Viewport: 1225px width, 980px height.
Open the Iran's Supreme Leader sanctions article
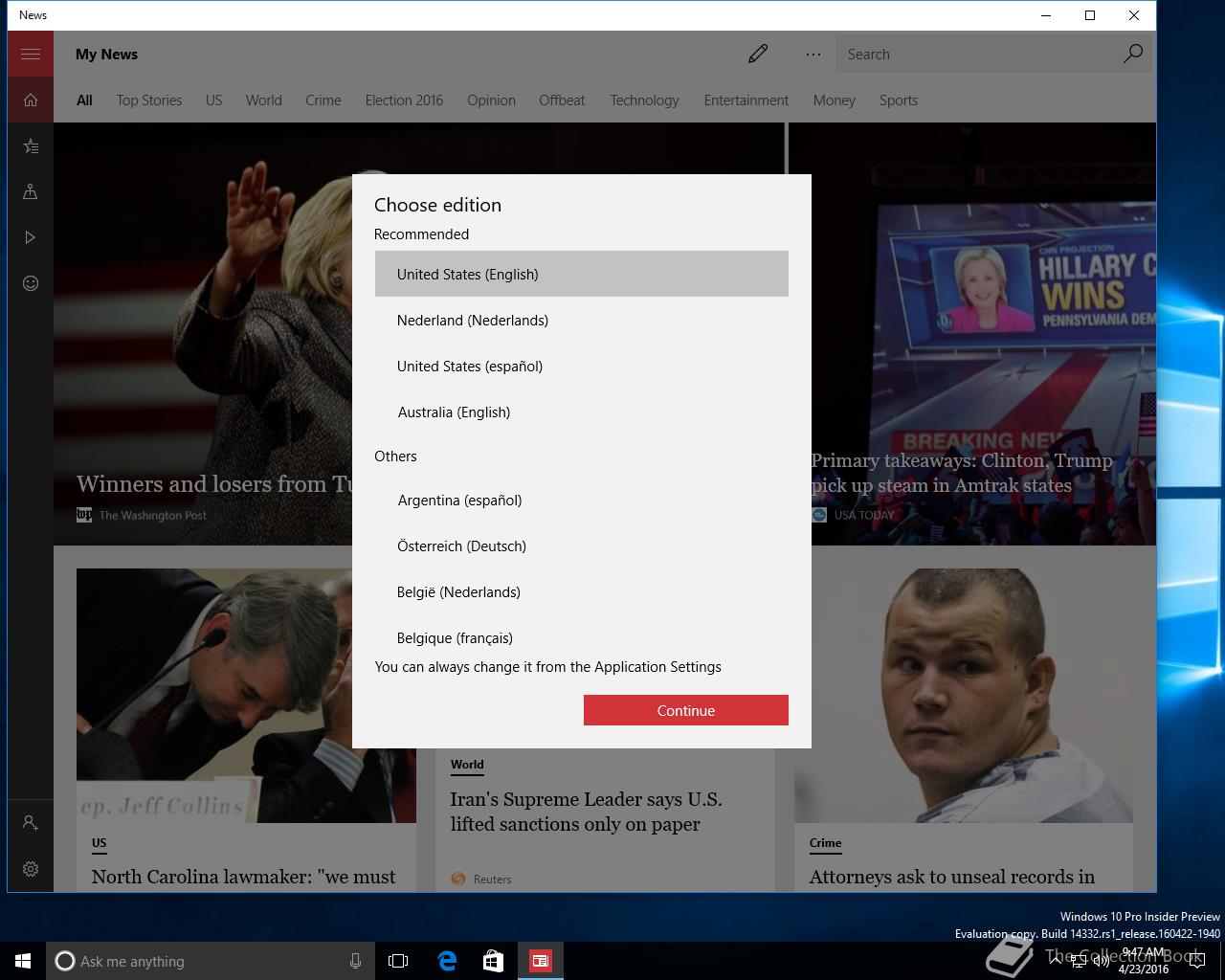coord(586,812)
